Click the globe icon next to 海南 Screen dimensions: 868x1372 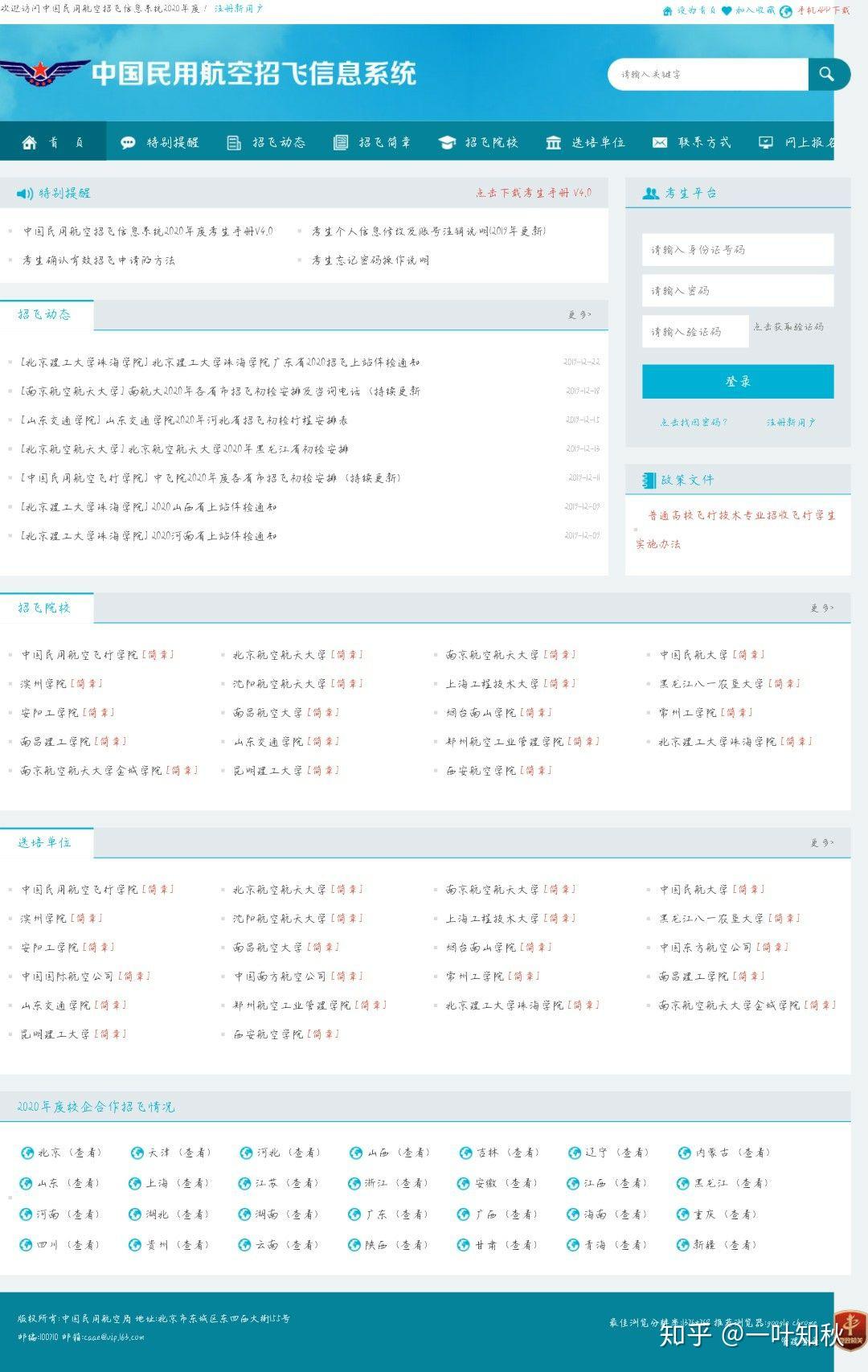(x=574, y=1214)
